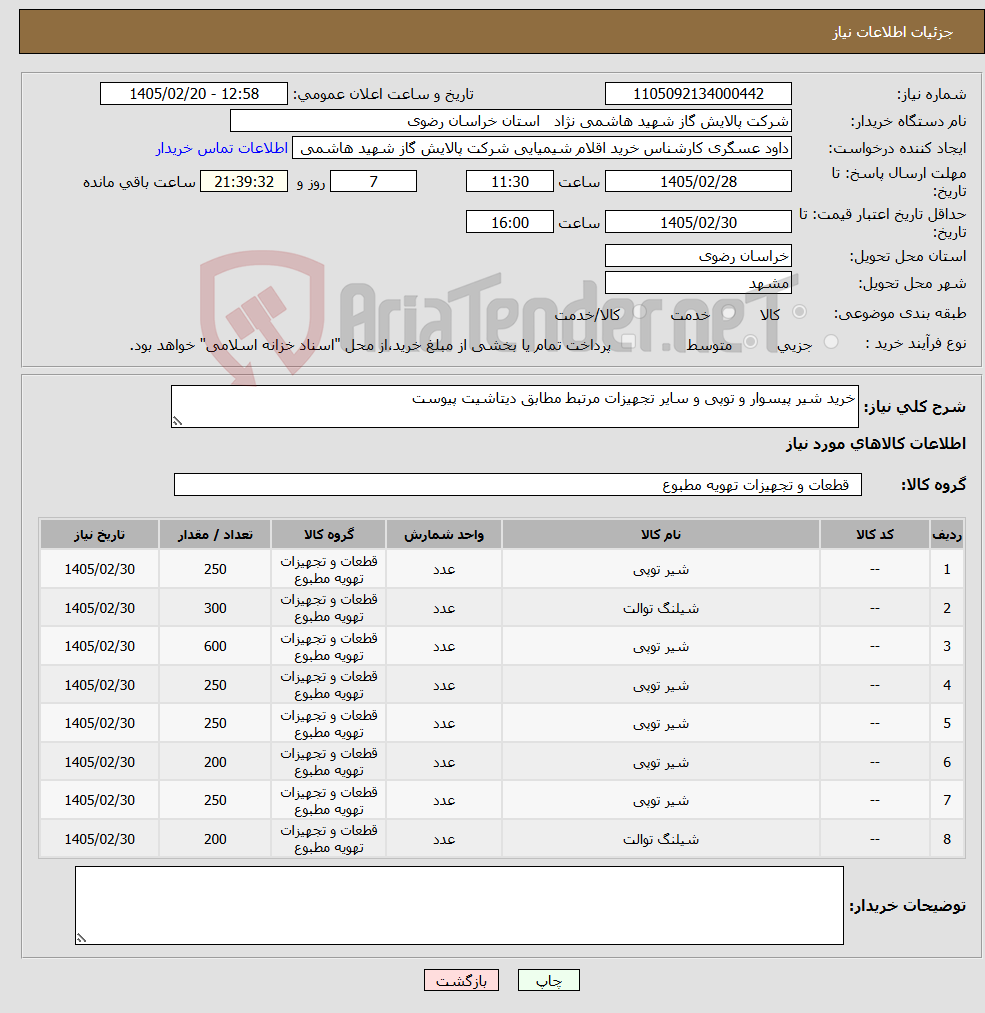The image size is (985, 1013).
Task: Click row number 7 cell
Action: (947, 800)
